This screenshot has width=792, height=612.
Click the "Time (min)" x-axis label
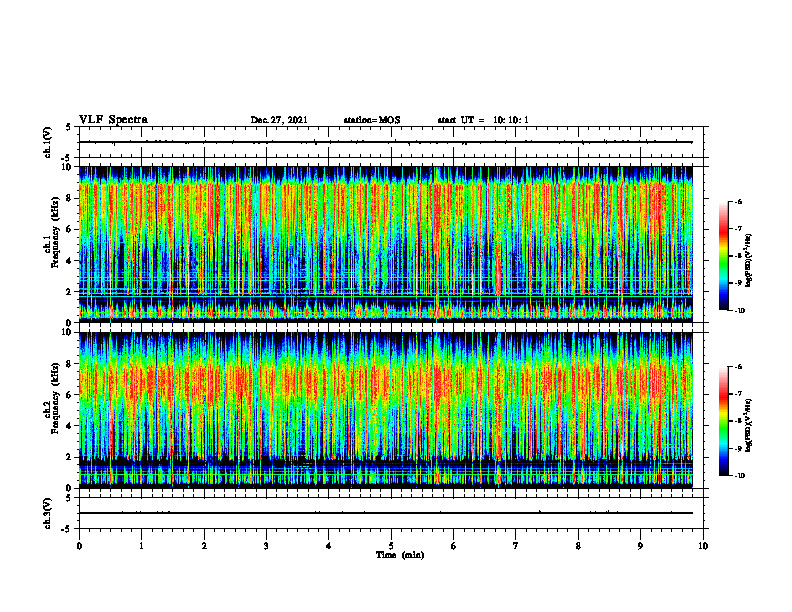click(400, 555)
